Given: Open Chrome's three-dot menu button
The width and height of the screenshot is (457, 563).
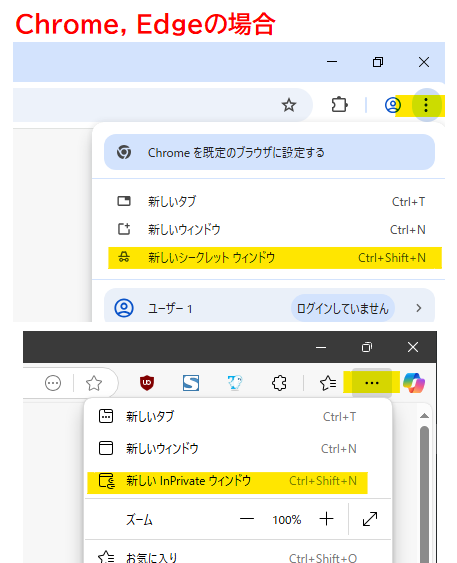Looking at the screenshot, I should click(x=426, y=105).
